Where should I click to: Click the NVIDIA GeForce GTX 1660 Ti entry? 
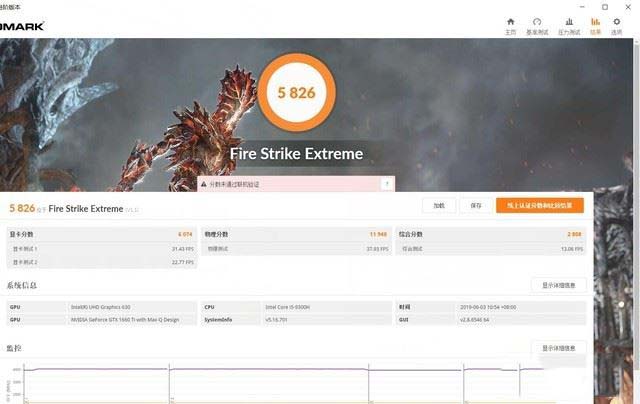pos(125,320)
